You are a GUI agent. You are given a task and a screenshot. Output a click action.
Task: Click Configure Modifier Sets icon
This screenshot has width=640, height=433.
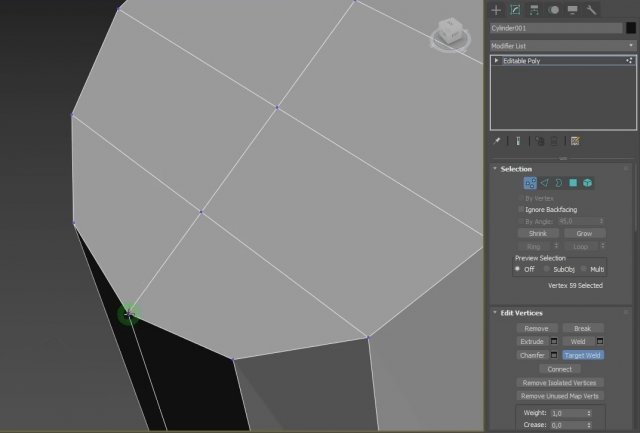click(576, 141)
